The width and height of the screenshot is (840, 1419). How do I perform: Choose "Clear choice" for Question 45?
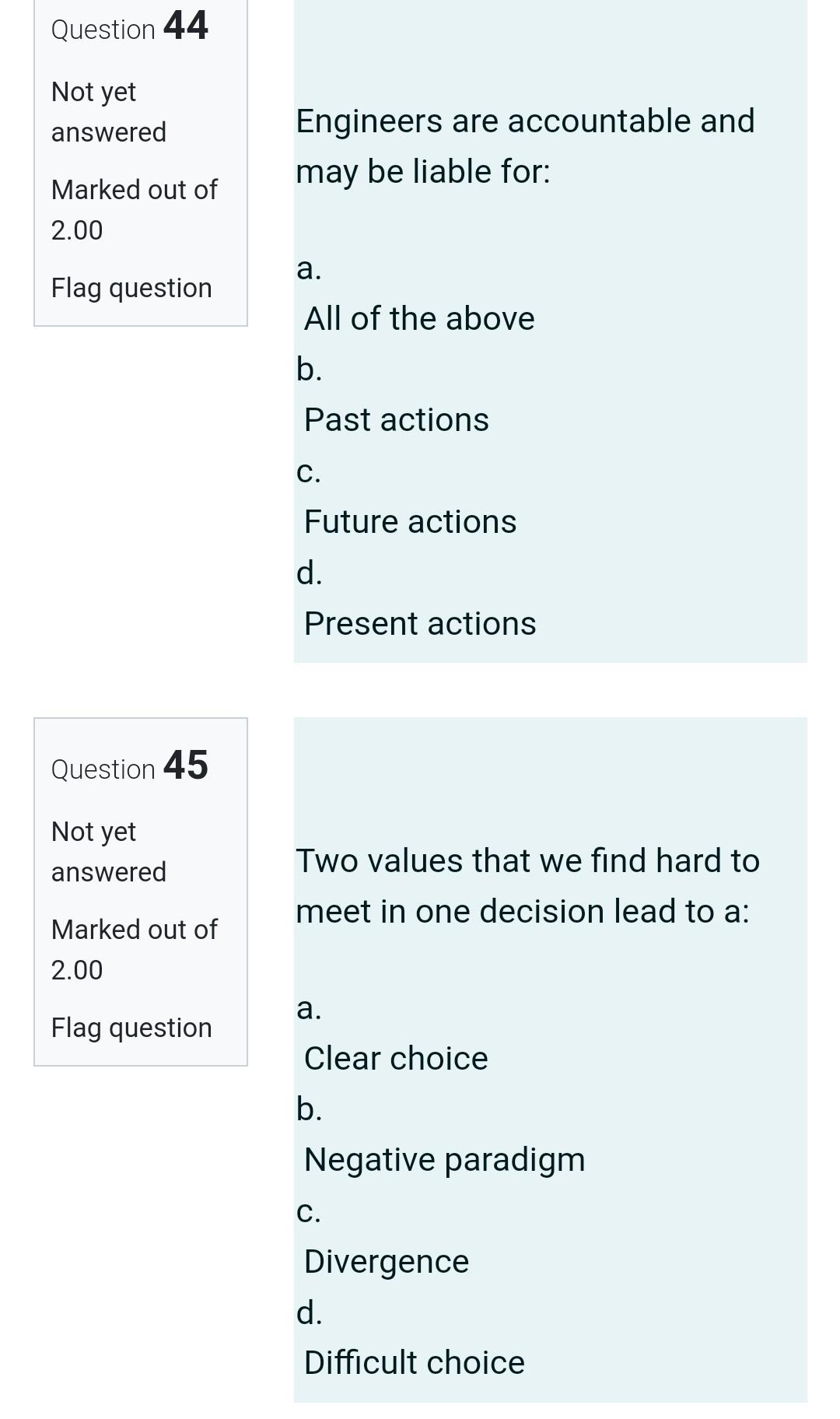(x=396, y=1057)
